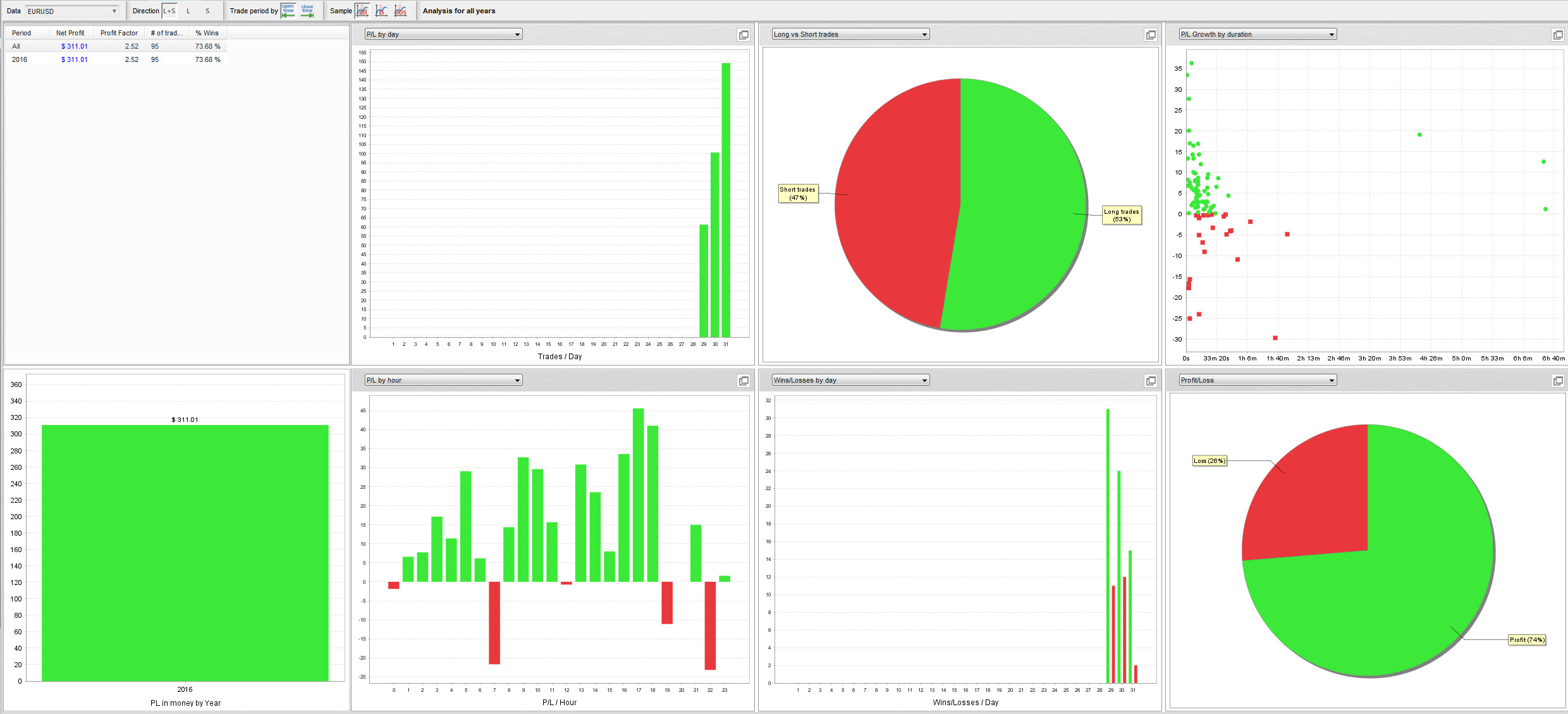This screenshot has width=1568, height=714.
Task: Choose the in-sample 'is' icon
Action: pyautogui.click(x=381, y=11)
